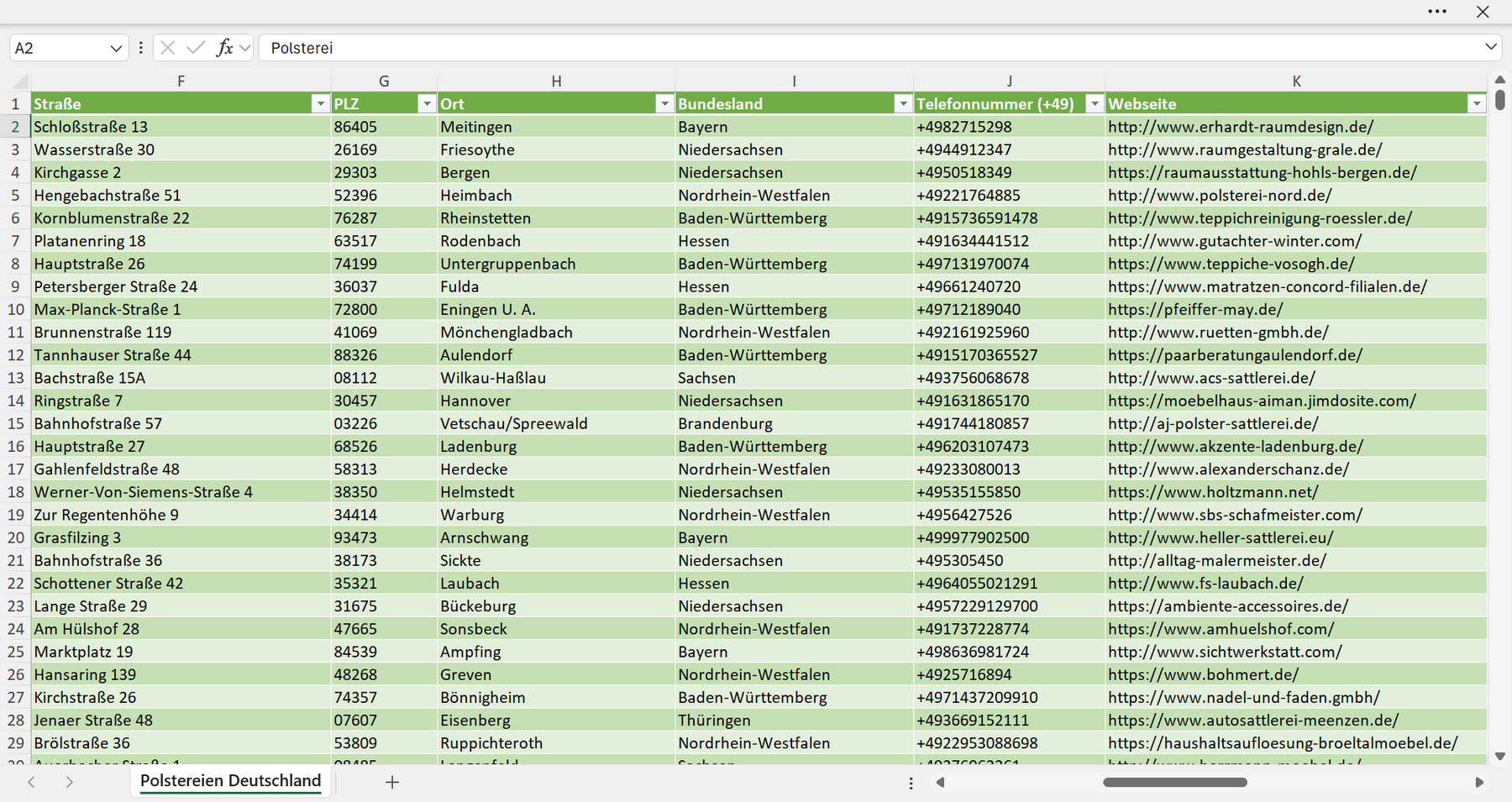
Task: Open the Ort column filter dropdown
Action: [664, 104]
